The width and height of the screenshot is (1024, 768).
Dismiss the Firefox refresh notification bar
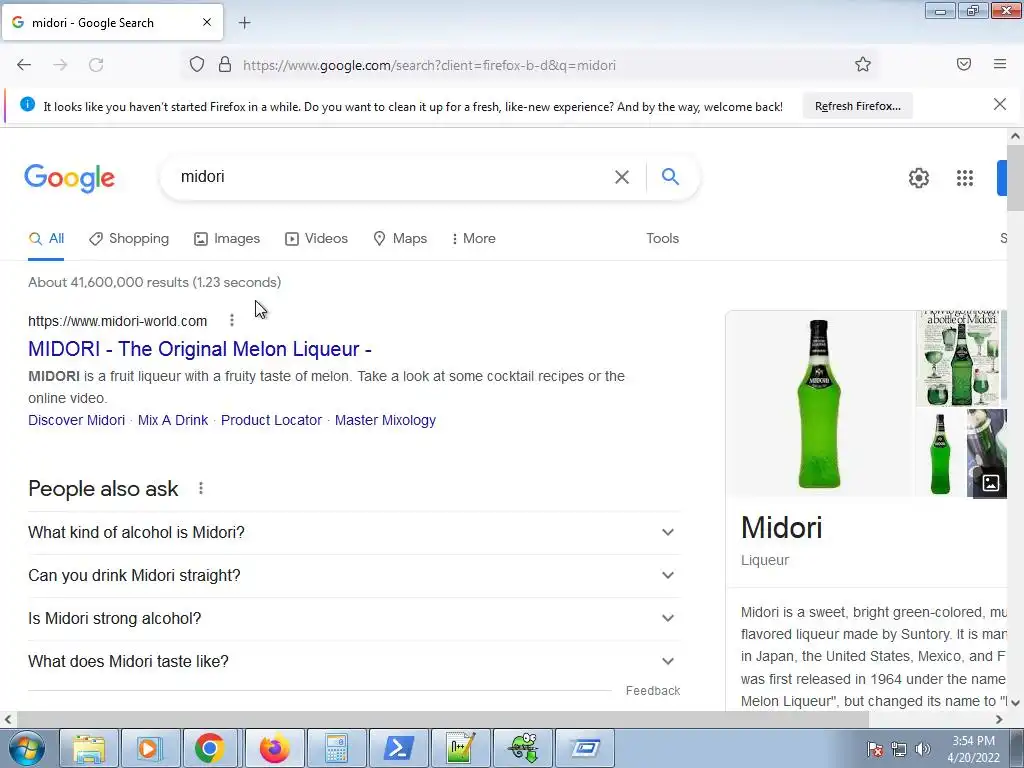tap(999, 104)
